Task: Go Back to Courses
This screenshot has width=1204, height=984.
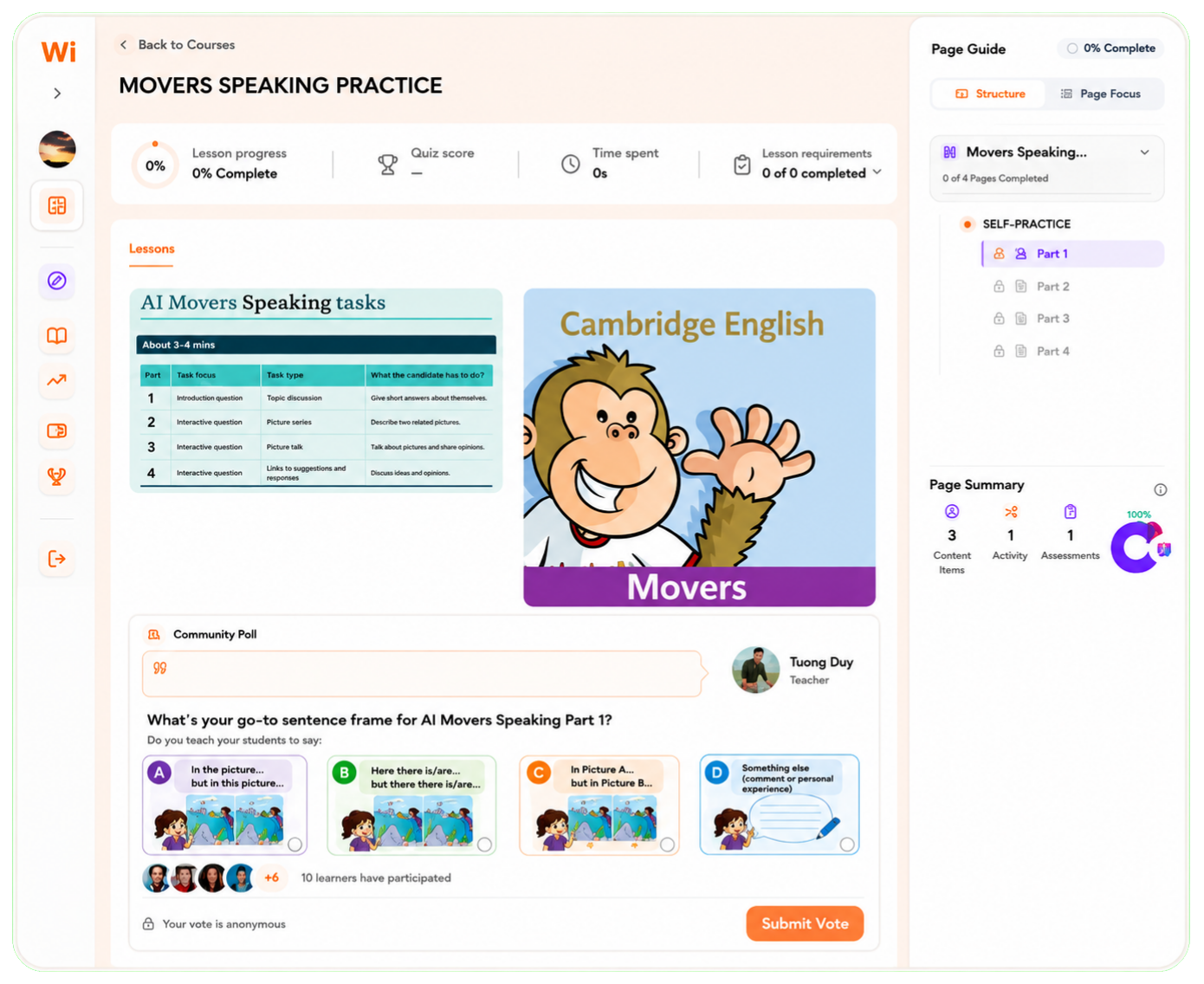Action: [178, 45]
